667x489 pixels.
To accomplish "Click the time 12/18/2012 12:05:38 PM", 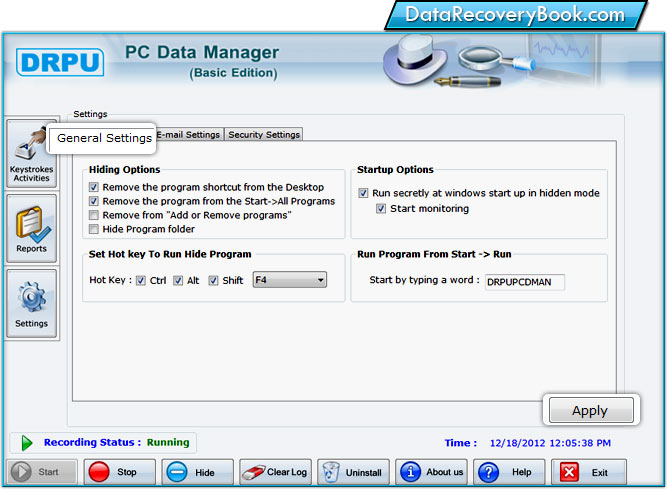I will (550, 443).
